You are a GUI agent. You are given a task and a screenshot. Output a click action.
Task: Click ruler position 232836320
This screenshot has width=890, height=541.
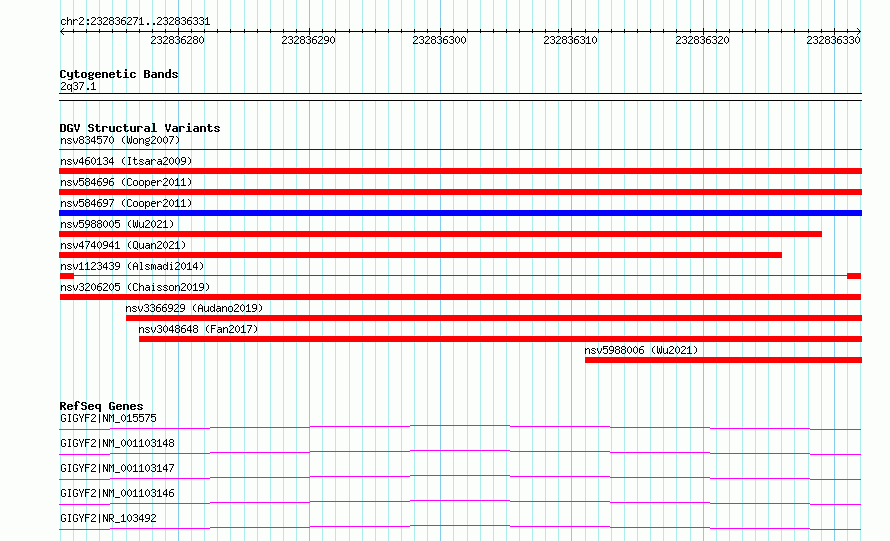coord(702,40)
